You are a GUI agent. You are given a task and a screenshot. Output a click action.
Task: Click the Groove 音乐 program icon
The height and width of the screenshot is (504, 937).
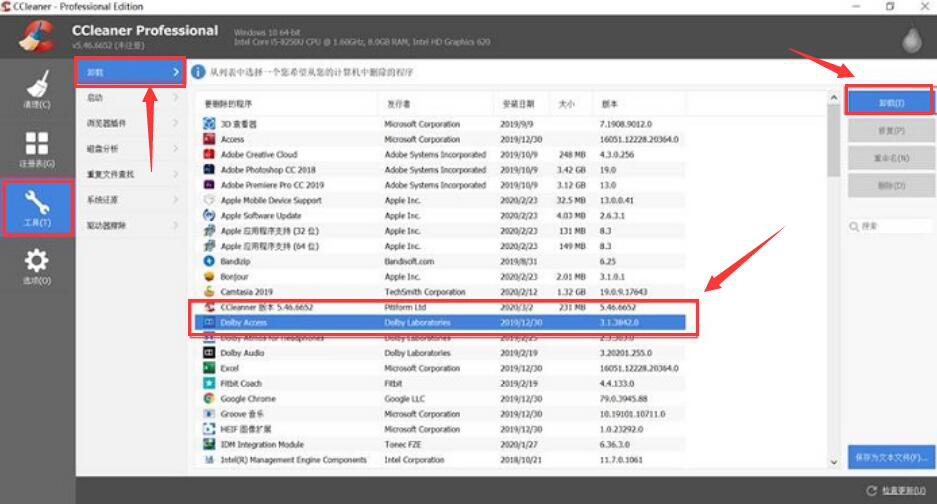pos(209,414)
